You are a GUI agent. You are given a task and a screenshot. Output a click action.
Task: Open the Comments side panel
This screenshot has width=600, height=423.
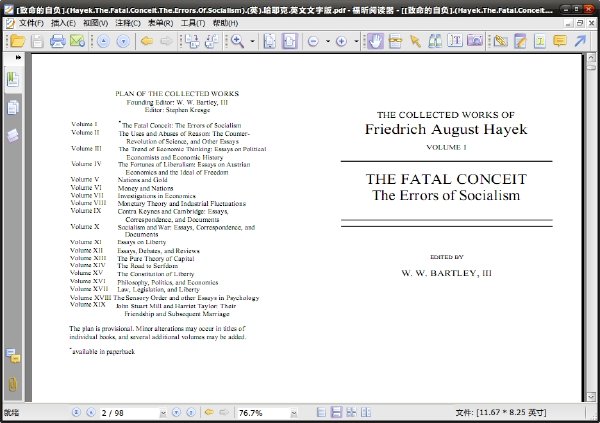click(13, 356)
